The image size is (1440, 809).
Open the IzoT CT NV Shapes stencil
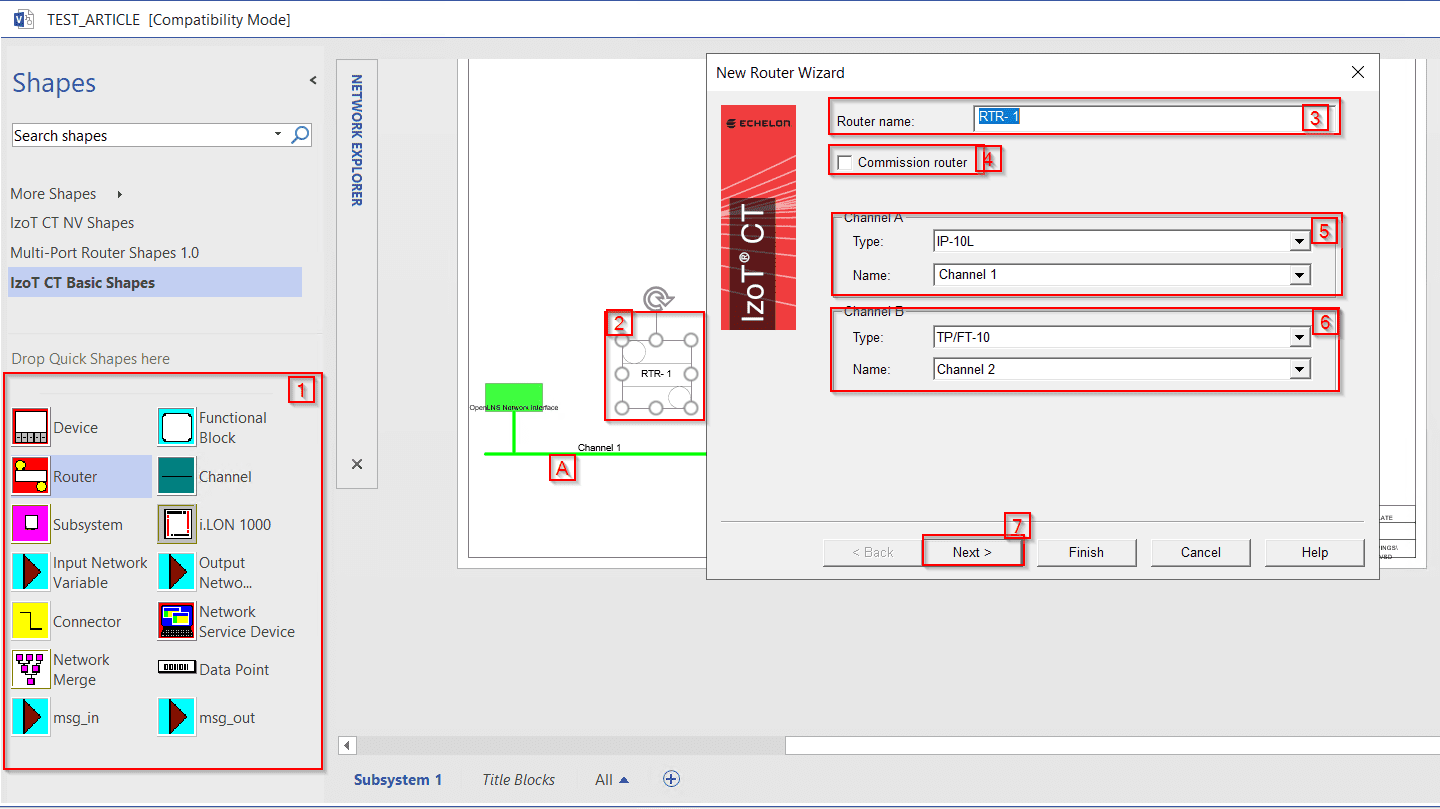[x=72, y=223]
